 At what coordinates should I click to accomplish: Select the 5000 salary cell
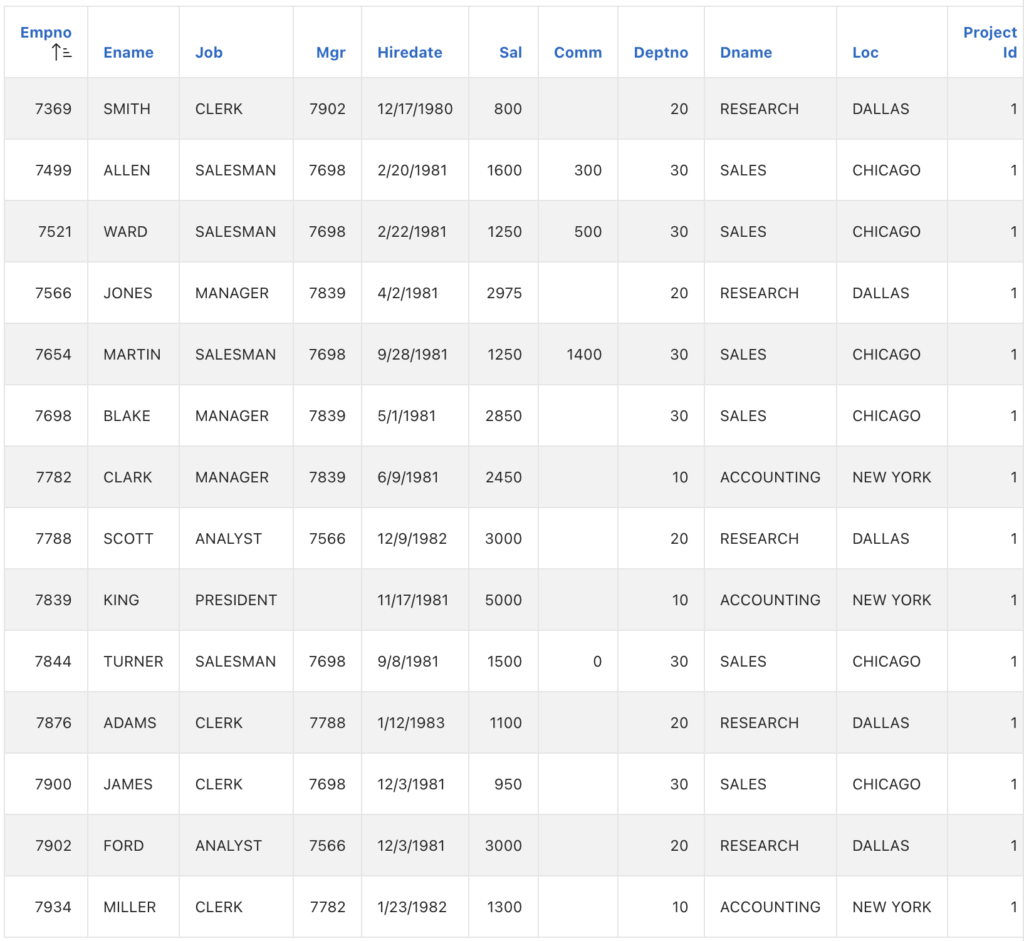coord(503,600)
